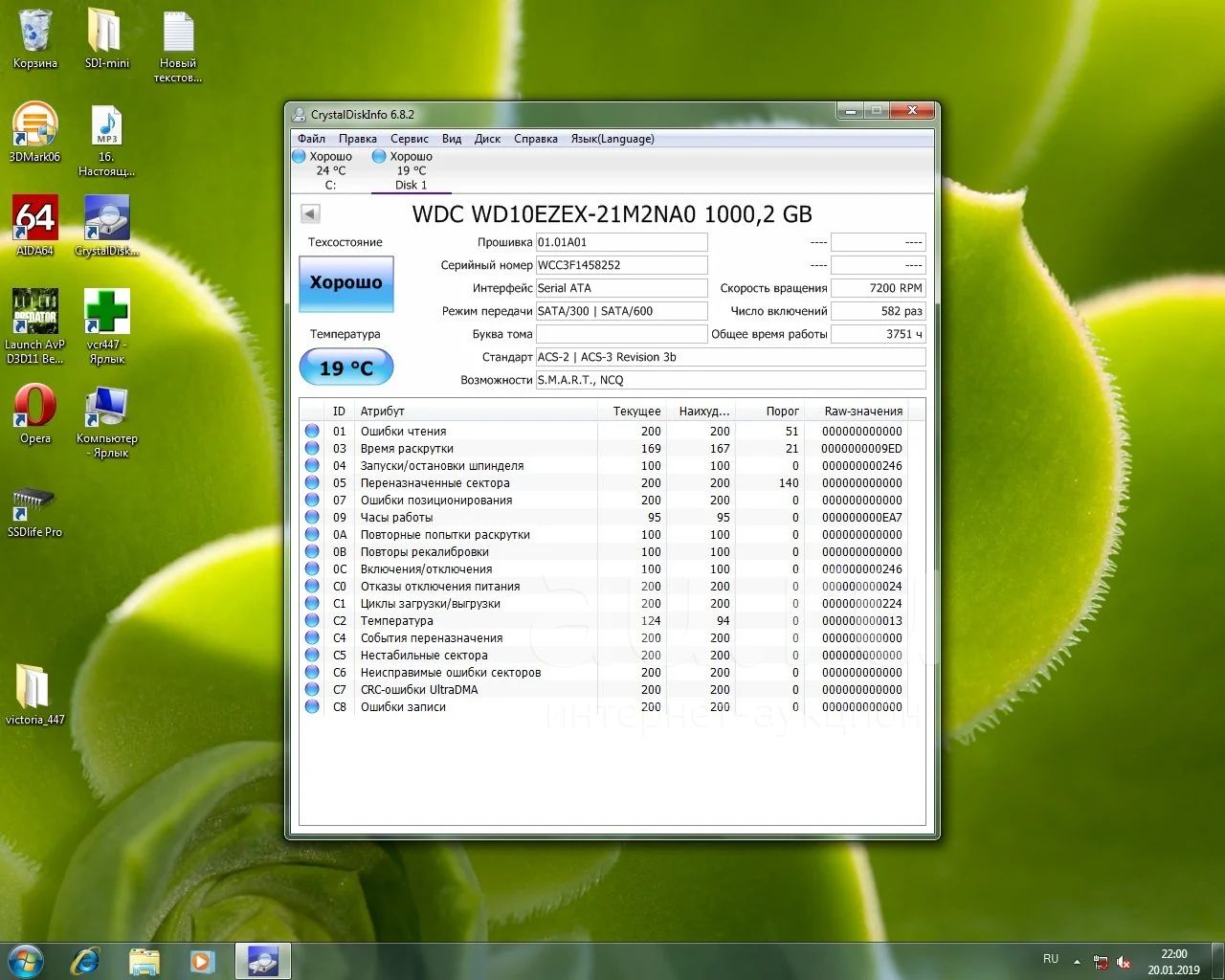Click the rotation speed value 7200 RPM
This screenshot has height=980, width=1225.
(879, 288)
